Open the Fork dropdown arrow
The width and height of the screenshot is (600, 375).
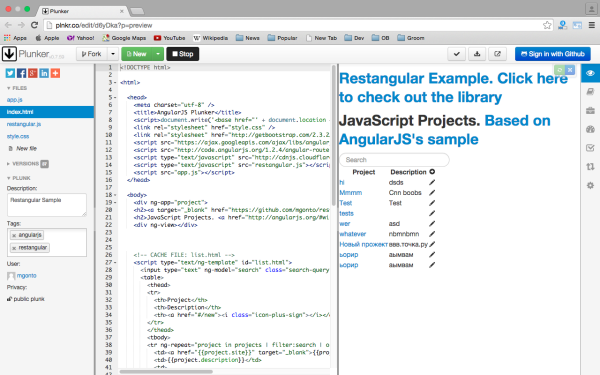(x=113, y=54)
